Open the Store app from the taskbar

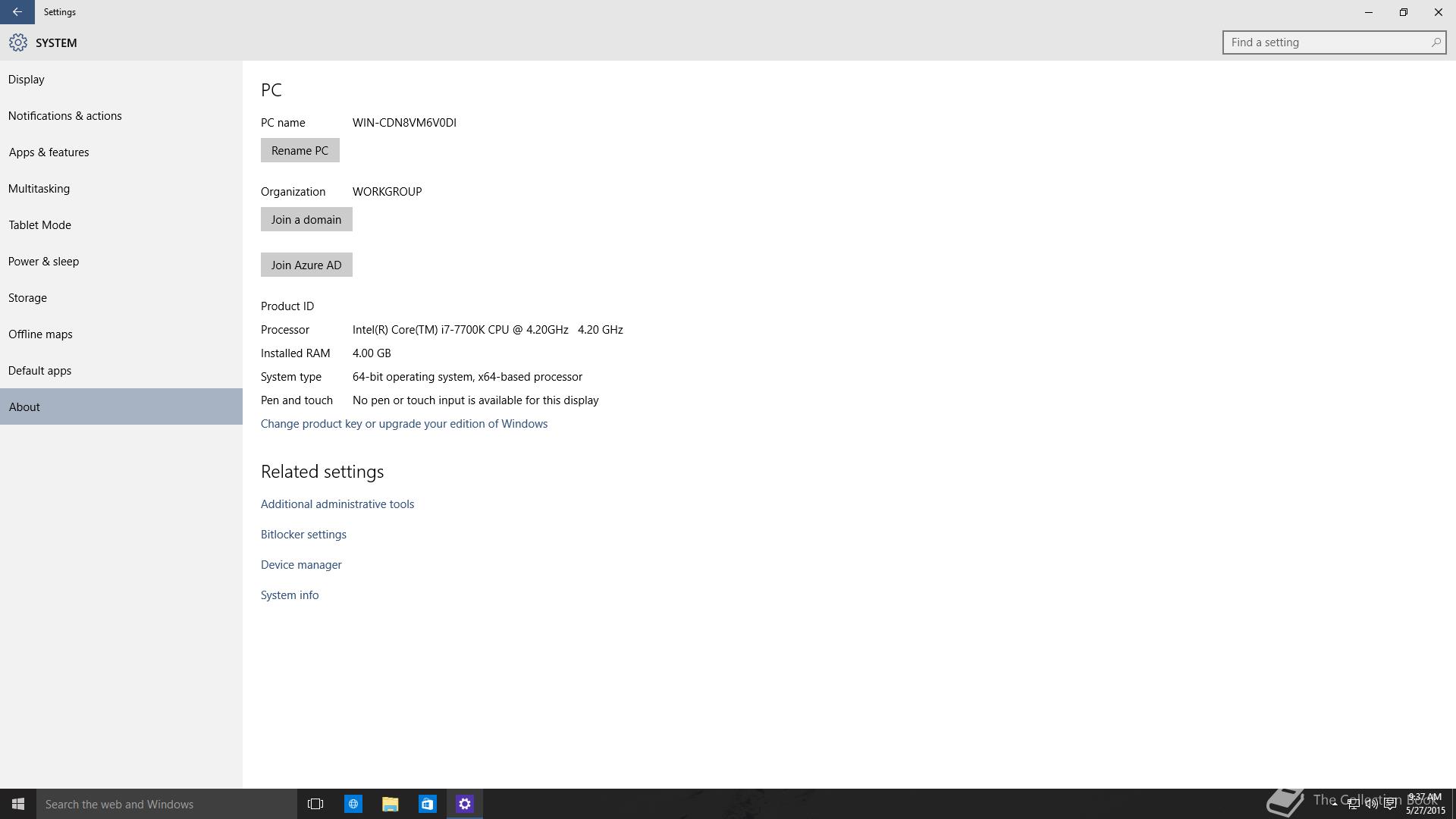point(428,804)
